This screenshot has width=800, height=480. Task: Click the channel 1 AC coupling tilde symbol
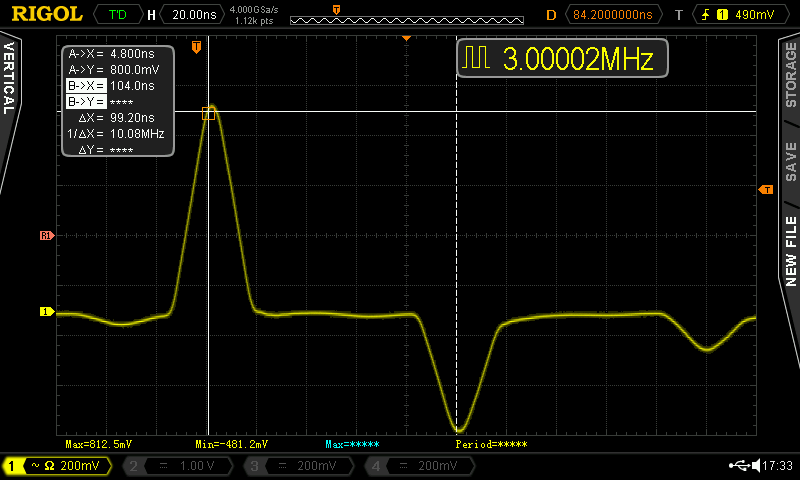pyautogui.click(x=35, y=465)
